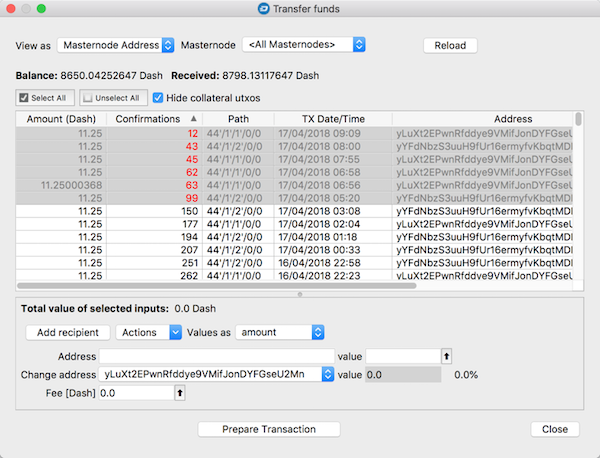
Task: Expand the Actions dropdown menu
Action: 148,332
